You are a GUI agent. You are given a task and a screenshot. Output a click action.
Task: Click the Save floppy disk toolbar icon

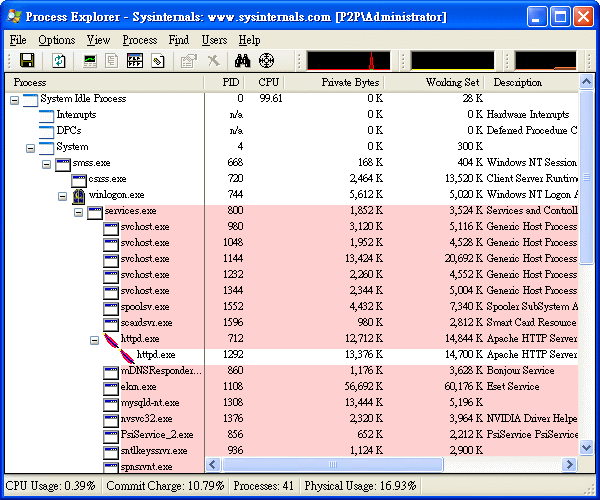coord(27,61)
